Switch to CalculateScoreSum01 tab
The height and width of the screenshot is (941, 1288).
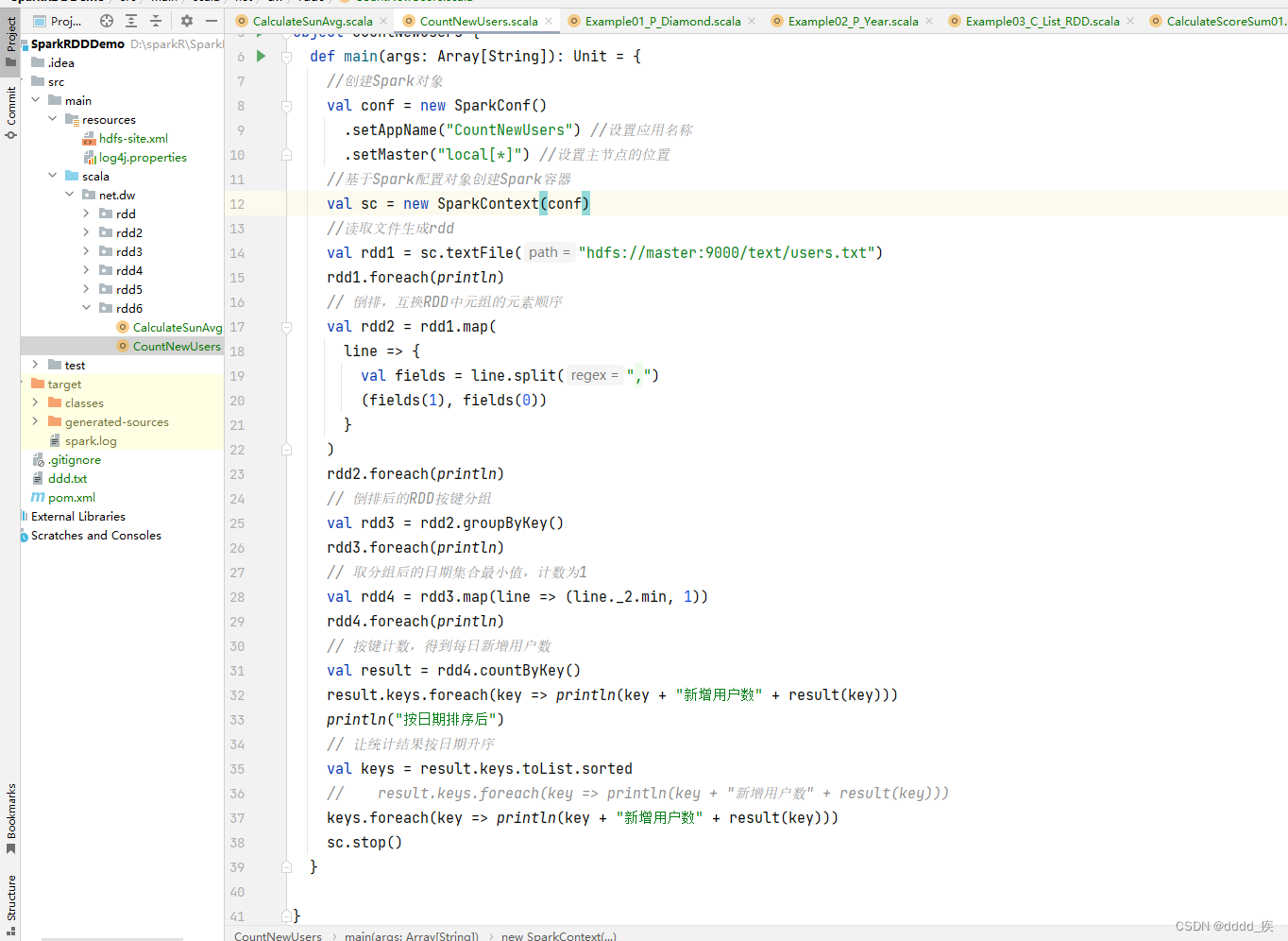click(x=1217, y=21)
